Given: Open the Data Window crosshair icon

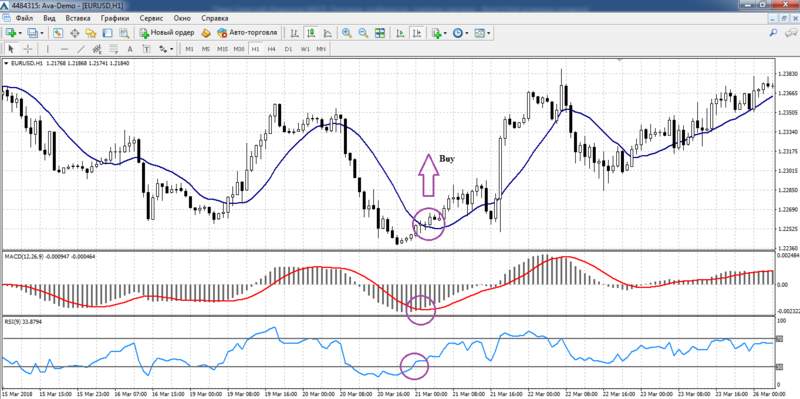Looking at the screenshot, I should (74, 33).
